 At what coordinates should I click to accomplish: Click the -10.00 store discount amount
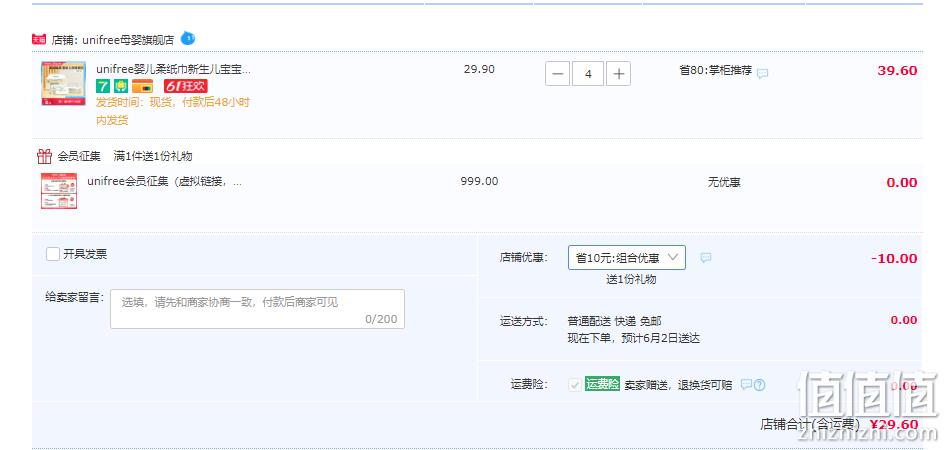[x=894, y=259]
